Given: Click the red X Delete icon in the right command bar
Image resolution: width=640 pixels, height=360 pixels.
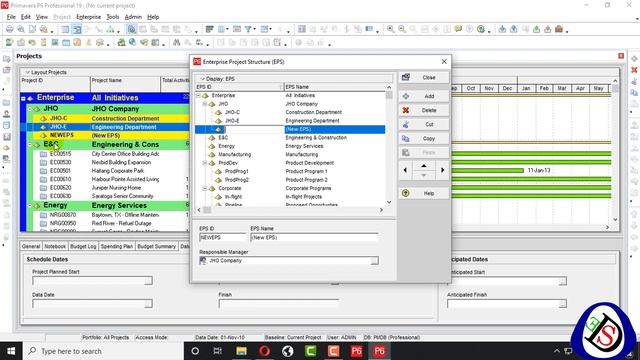Looking at the screenshot, I should [x=634, y=70].
